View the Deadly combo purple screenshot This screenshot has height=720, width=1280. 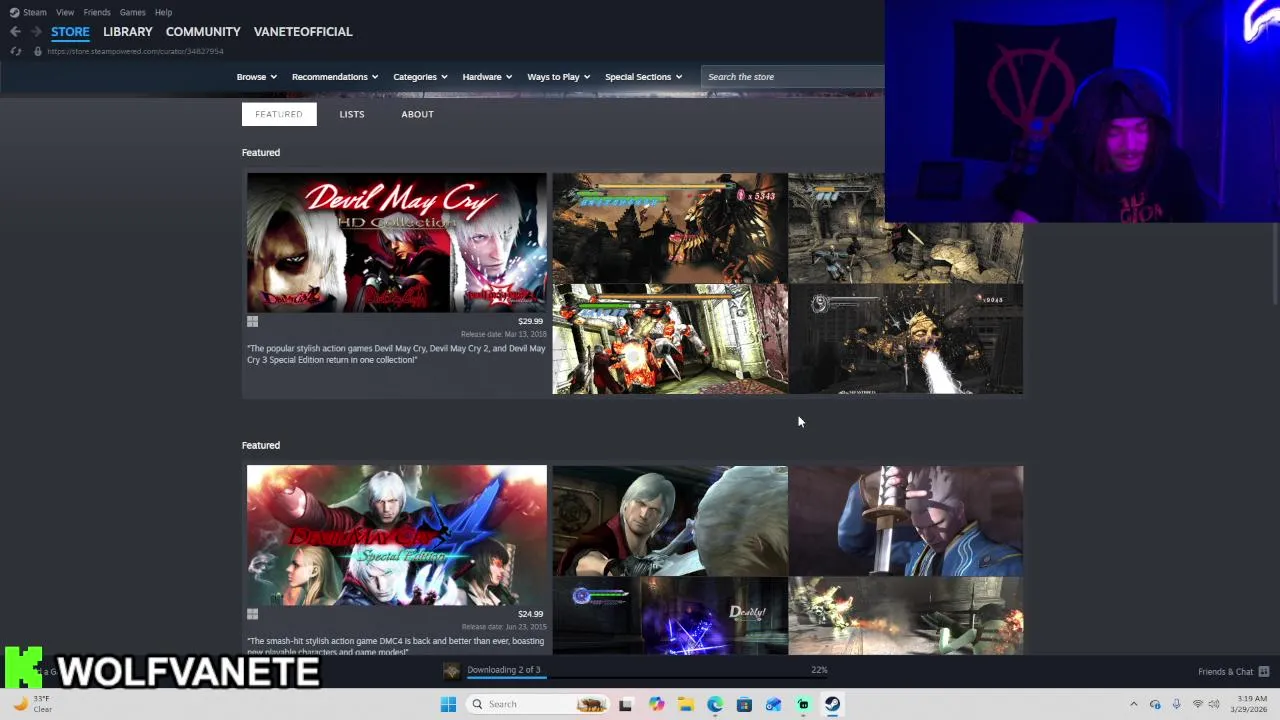click(x=670, y=616)
